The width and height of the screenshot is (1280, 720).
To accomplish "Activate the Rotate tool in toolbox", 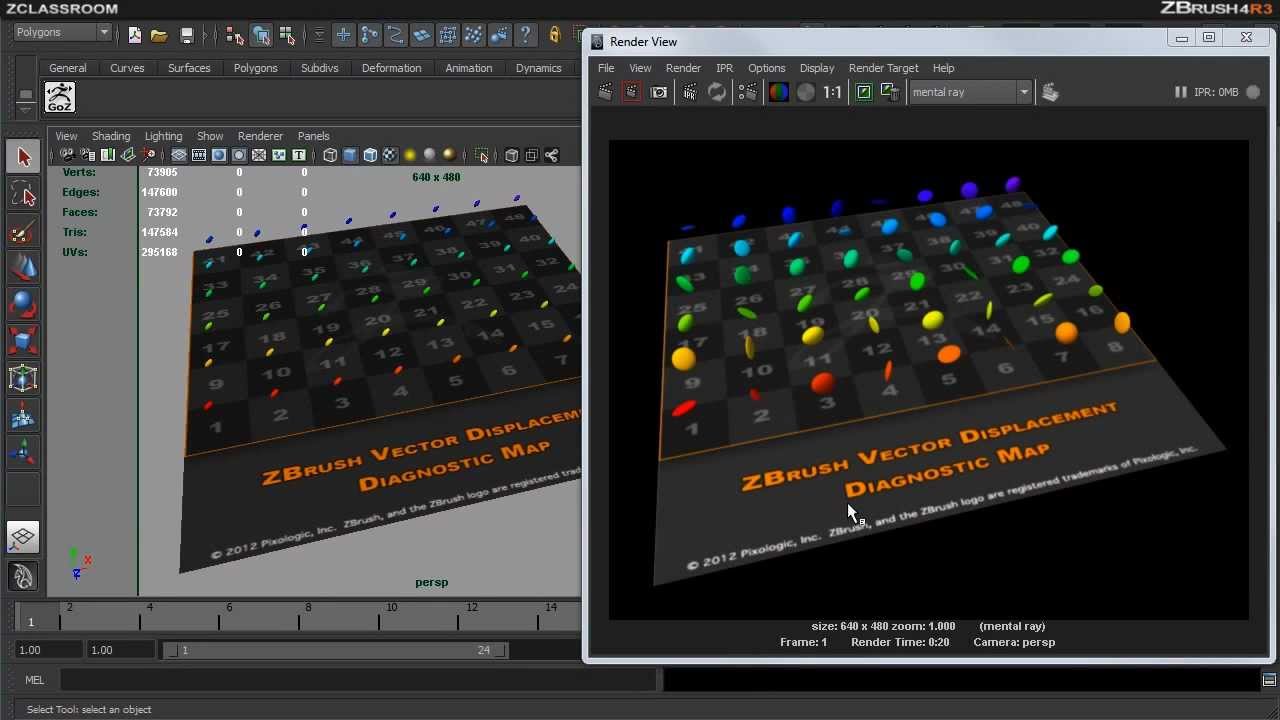I will click(x=24, y=304).
